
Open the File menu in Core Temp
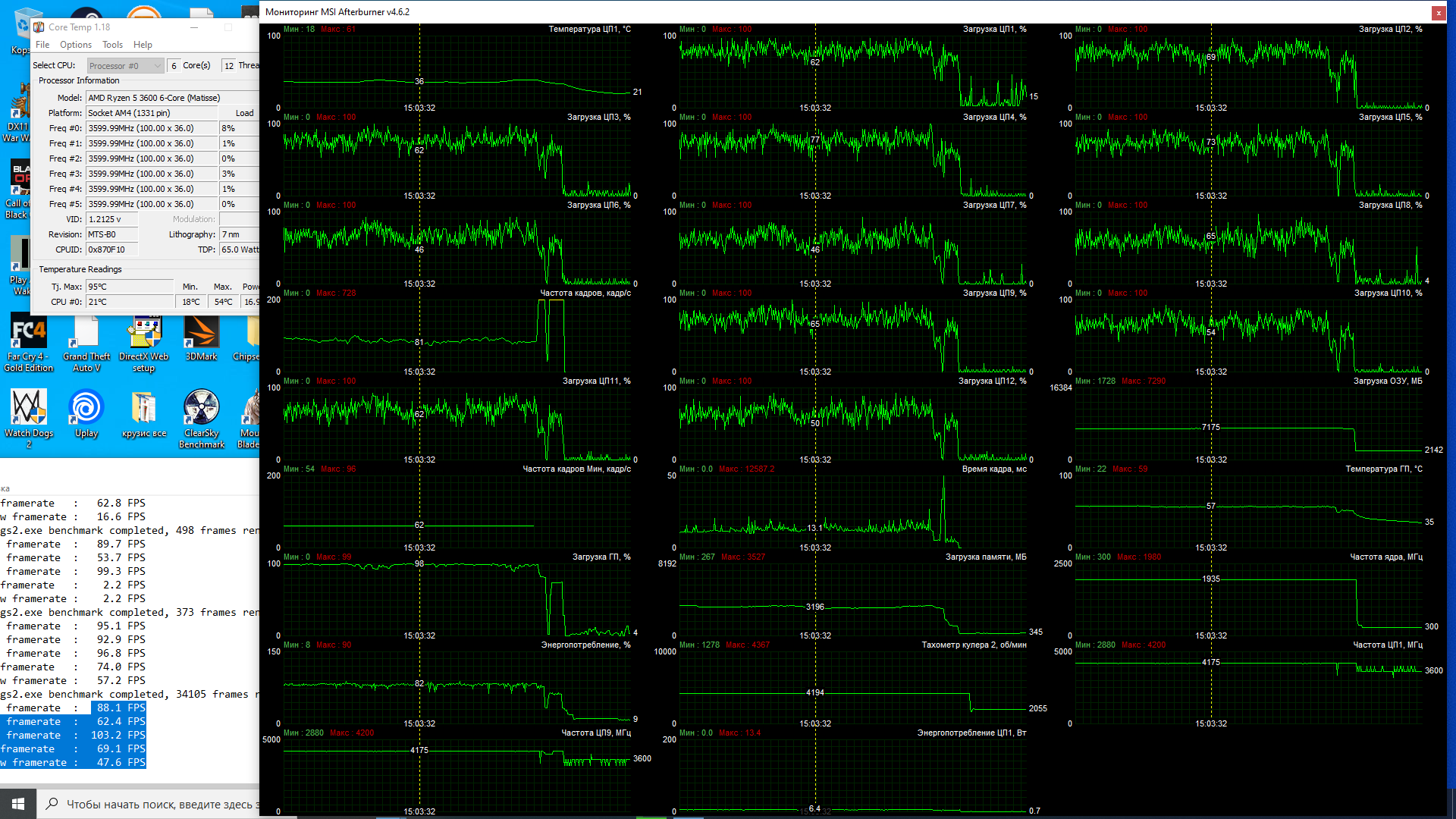coord(42,45)
